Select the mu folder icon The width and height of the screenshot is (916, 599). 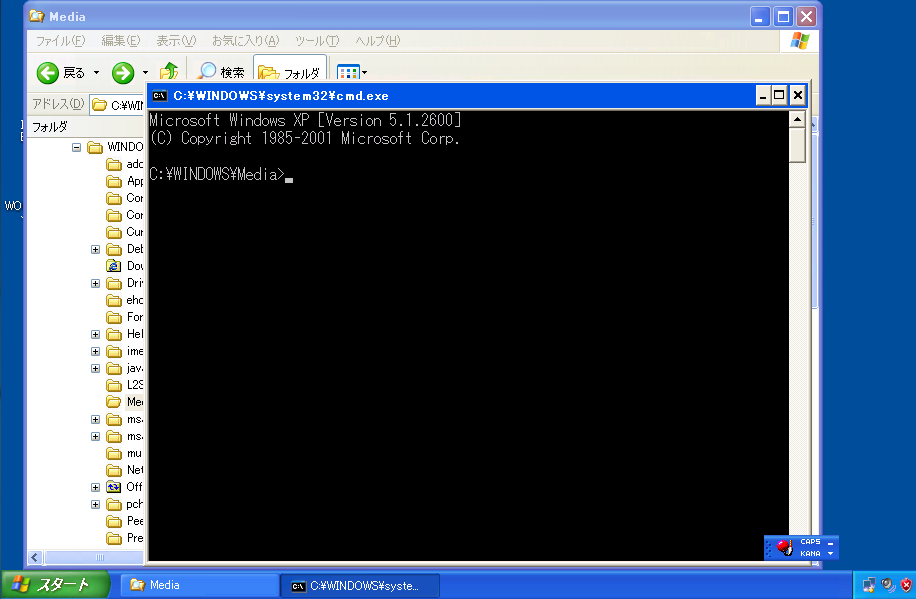114,453
